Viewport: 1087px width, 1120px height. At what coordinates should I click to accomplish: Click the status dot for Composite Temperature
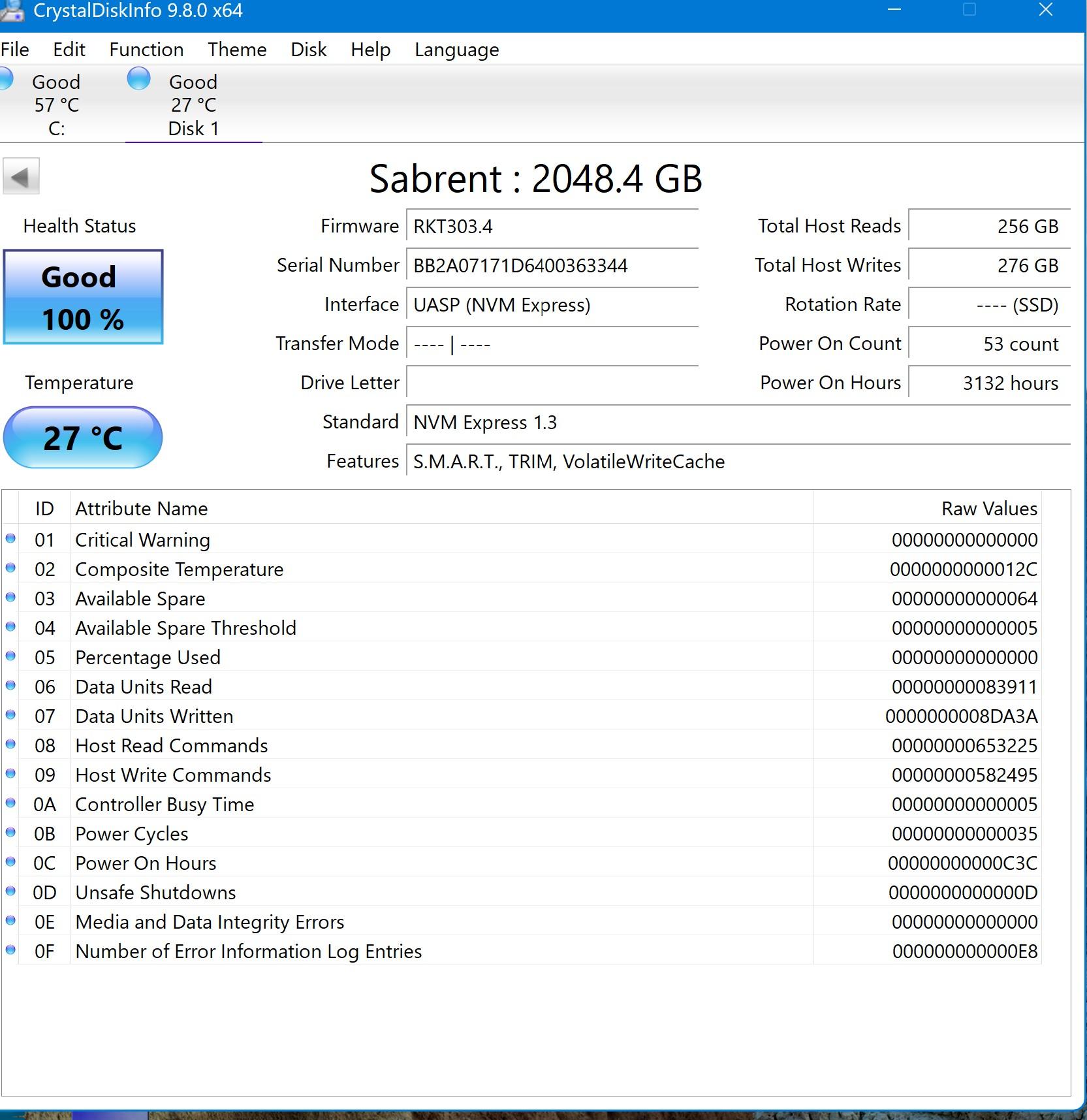[10, 568]
